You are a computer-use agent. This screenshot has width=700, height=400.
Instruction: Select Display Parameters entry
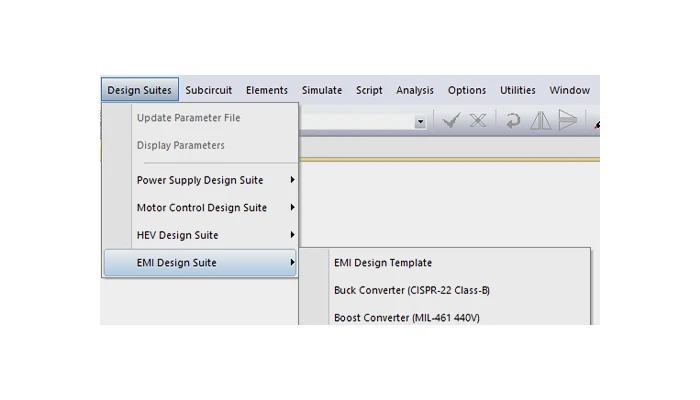(x=201, y=146)
